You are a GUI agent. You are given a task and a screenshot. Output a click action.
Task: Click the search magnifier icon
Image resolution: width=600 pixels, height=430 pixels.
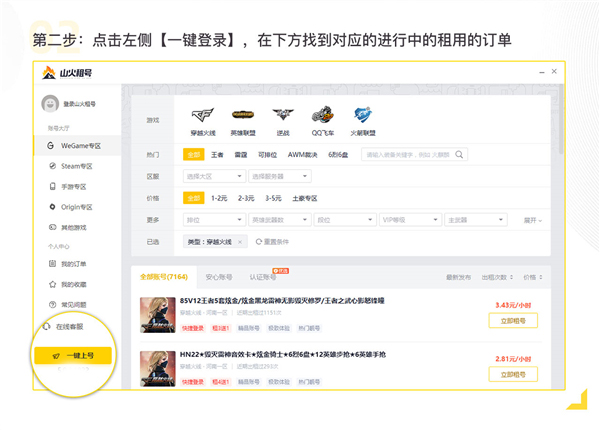(459, 155)
